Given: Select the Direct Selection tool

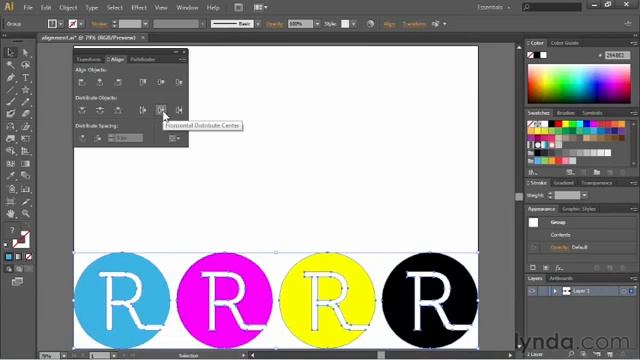Looking at the screenshot, I should [x=25, y=52].
